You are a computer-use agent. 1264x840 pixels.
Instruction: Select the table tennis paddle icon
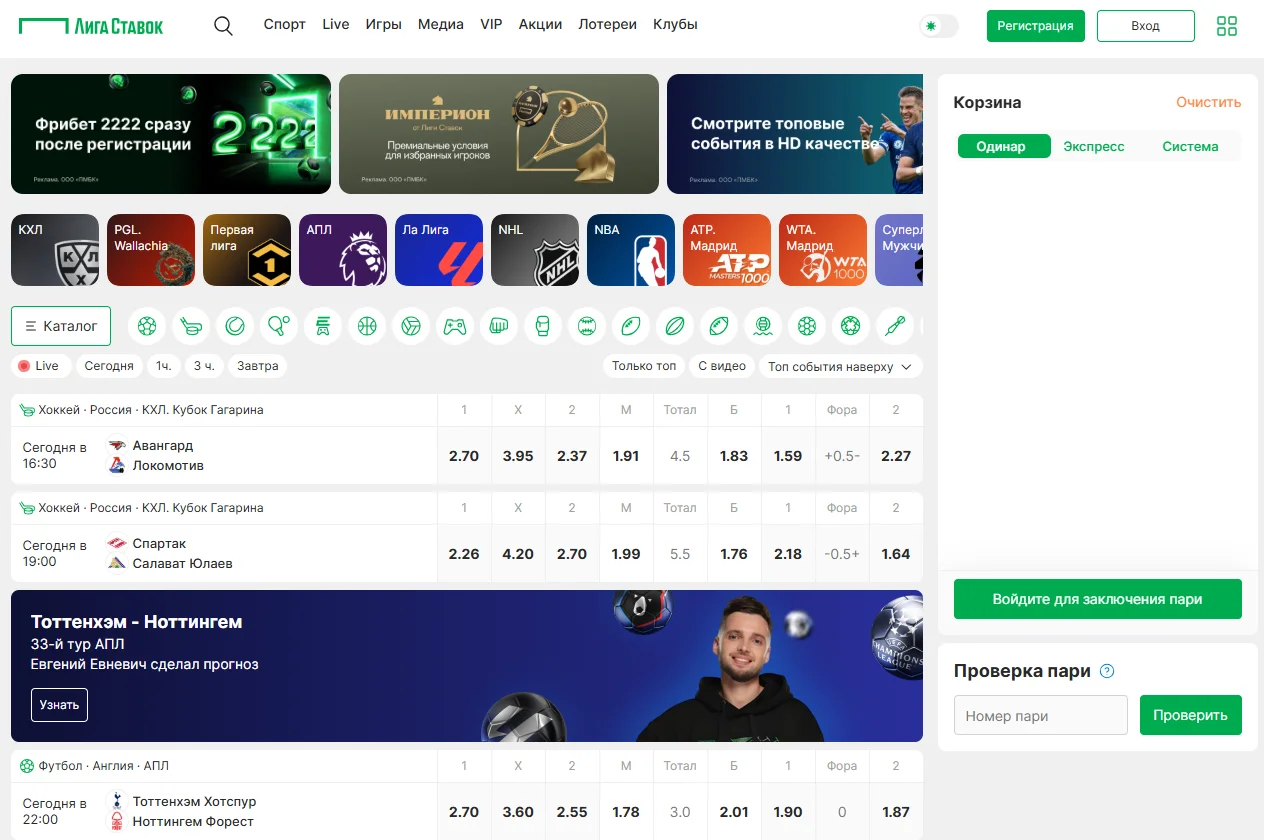(x=279, y=326)
